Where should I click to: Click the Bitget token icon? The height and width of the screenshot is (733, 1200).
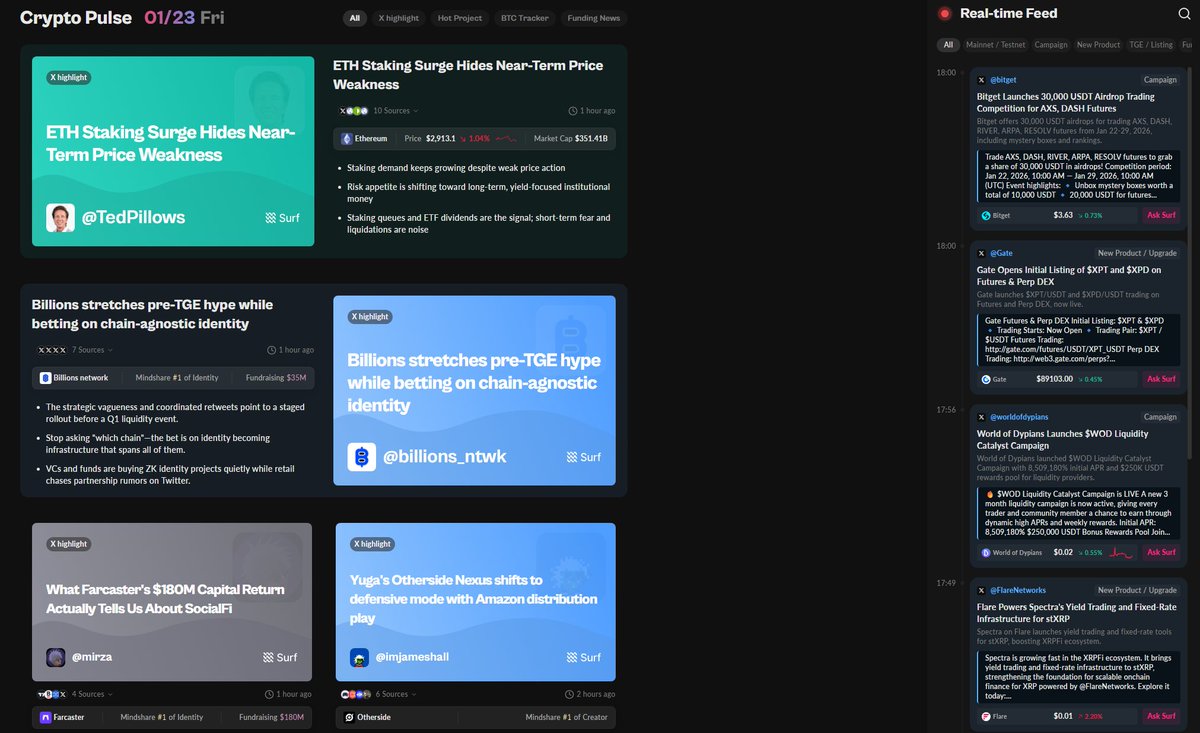click(986, 215)
